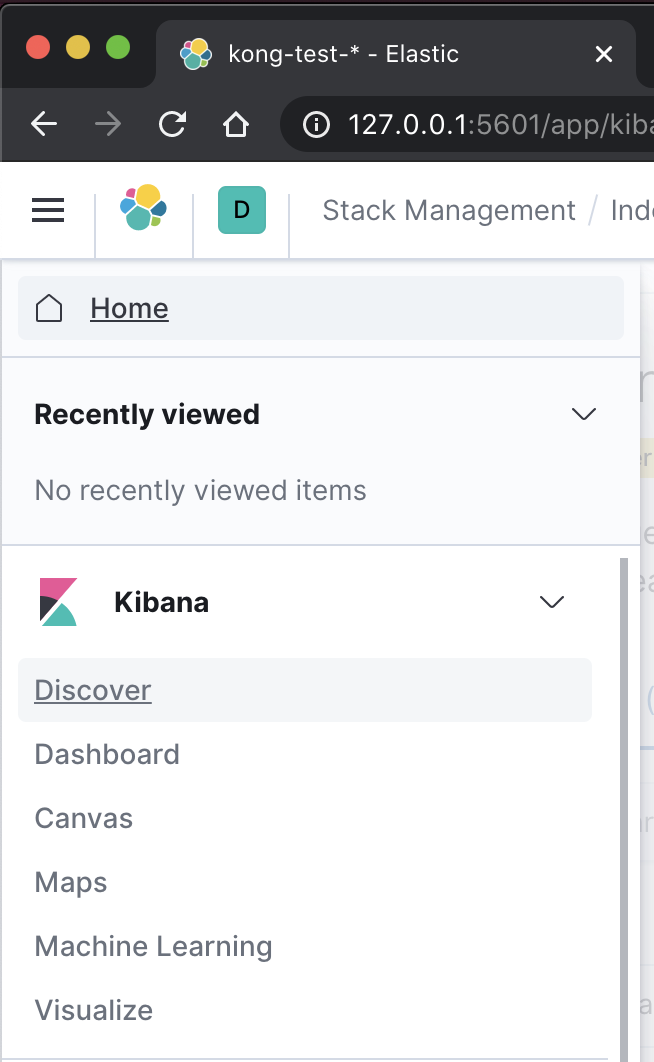Click the hamburger navigation menu icon
The width and height of the screenshot is (654, 1062).
point(48,210)
